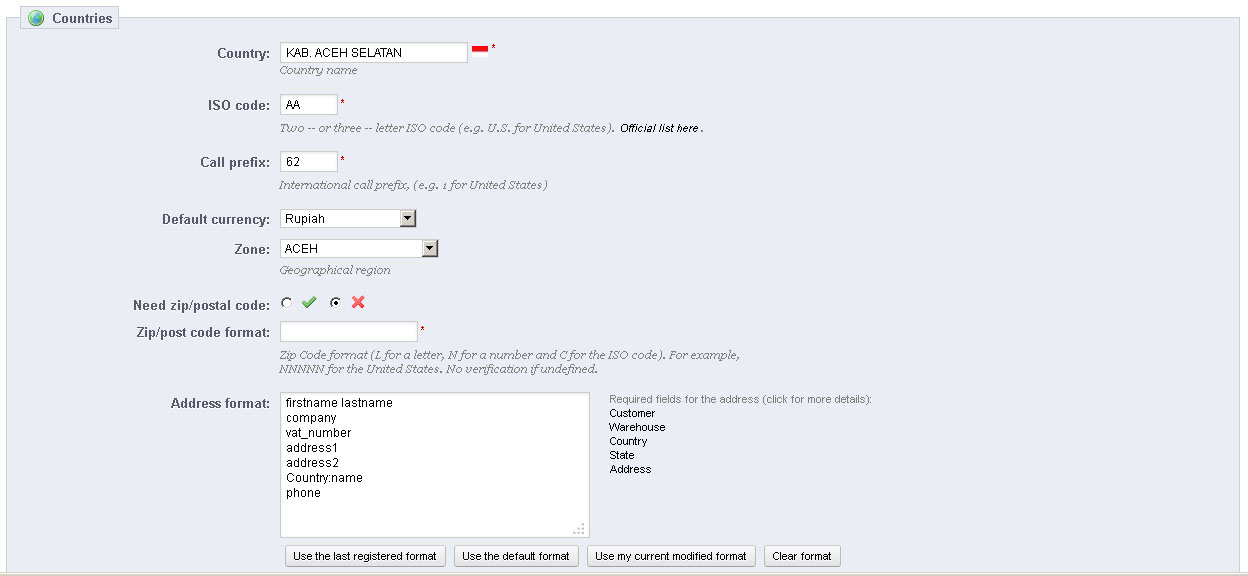
Task: Click 'vat_number' line in address format
Action: point(318,433)
